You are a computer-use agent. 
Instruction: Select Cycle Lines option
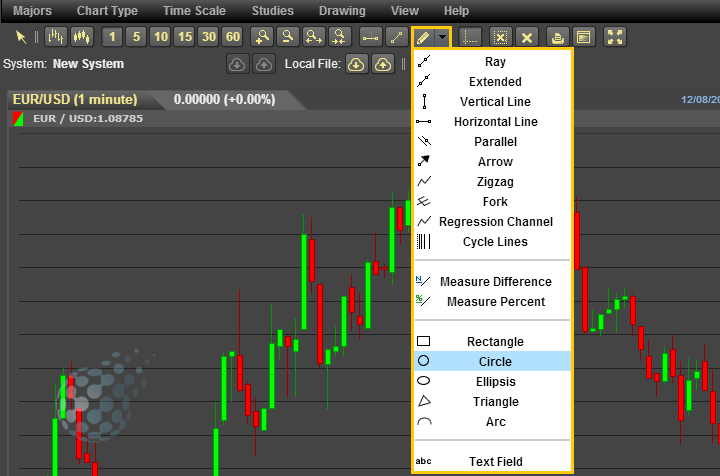(492, 242)
